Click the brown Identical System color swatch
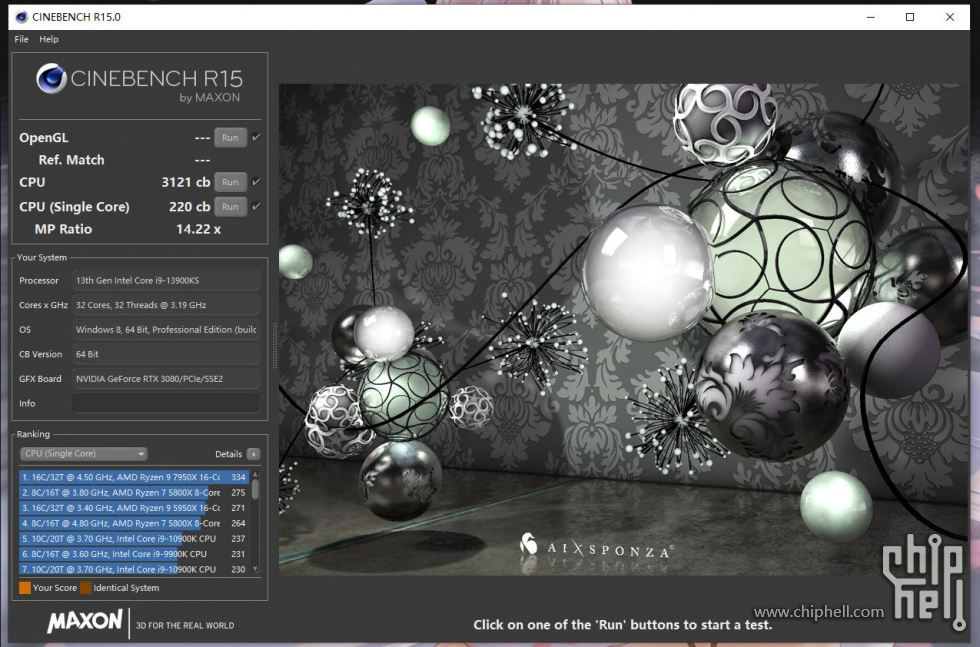This screenshot has height=647, width=980. tap(86, 588)
